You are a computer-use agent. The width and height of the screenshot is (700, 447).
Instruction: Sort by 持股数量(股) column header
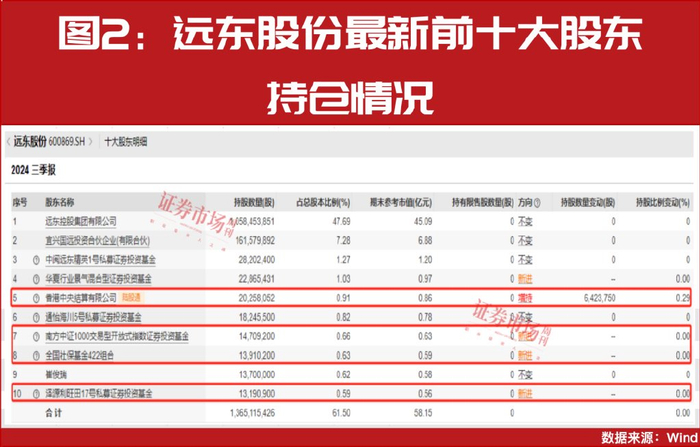(x=254, y=203)
